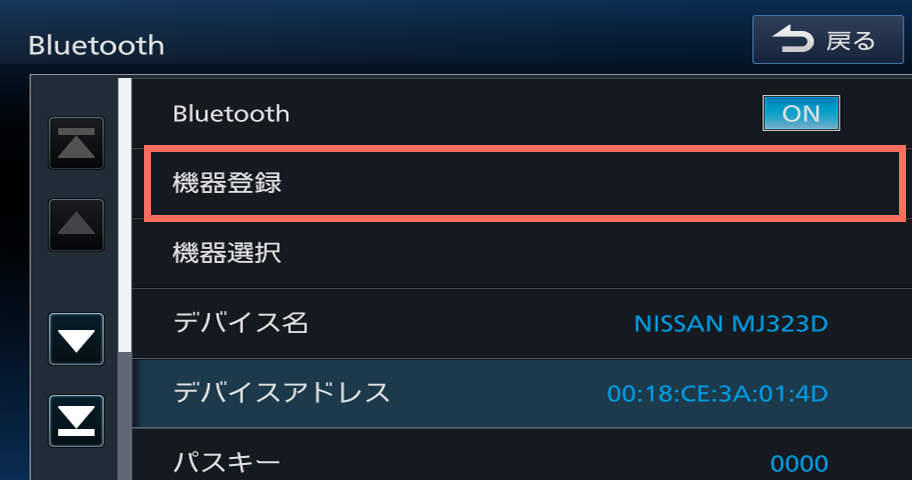
Task: Select the デバイスアドレス row label
Action: (281, 392)
